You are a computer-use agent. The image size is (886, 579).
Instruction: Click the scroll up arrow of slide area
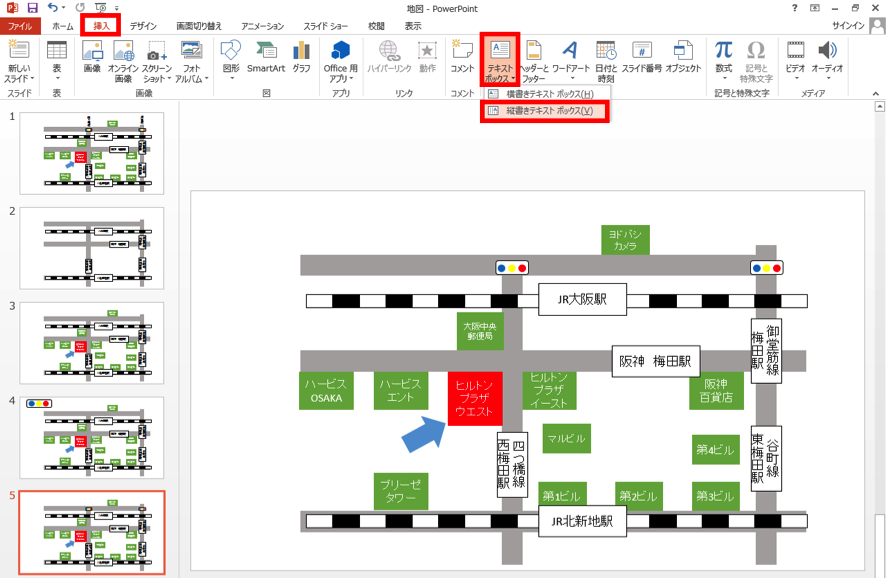[879, 106]
